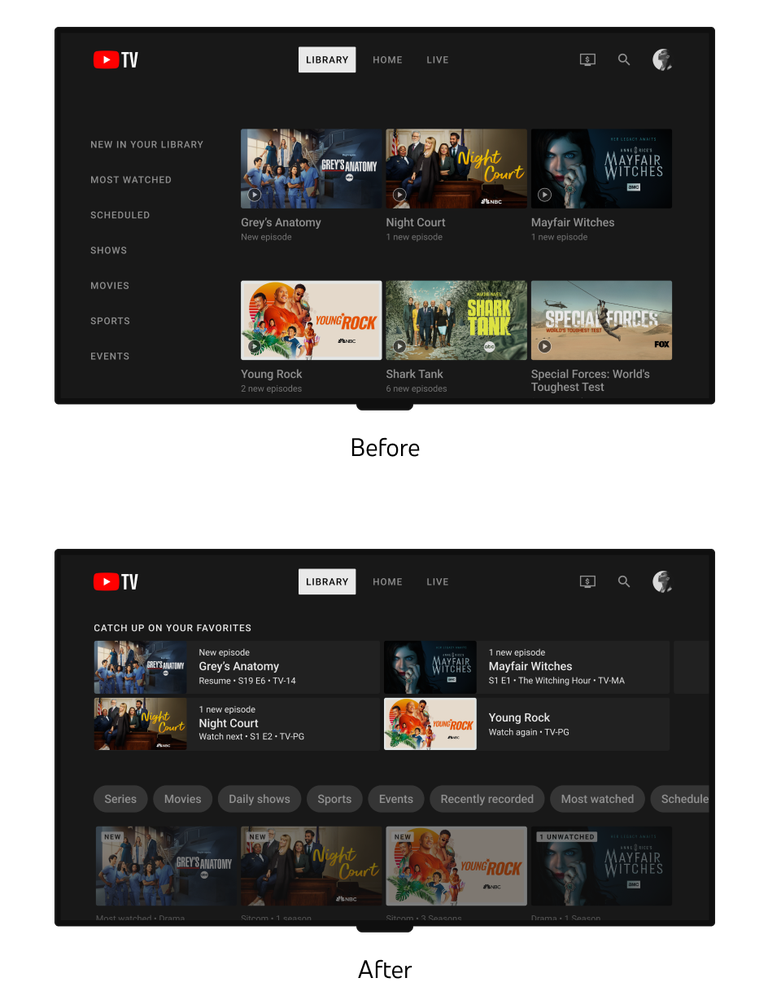Viewport: 768px width, 1000px height.
Task: Play Night Court via its play icon in Before
Action: pos(399,195)
